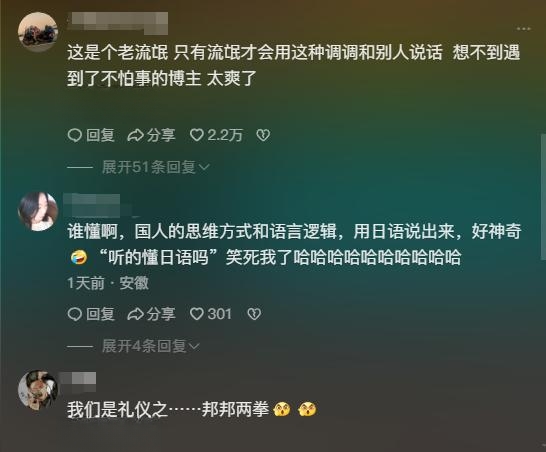546x452 pixels.
Task: Like the comment with 2.2万 likes
Action: pyautogui.click(x=216, y=135)
